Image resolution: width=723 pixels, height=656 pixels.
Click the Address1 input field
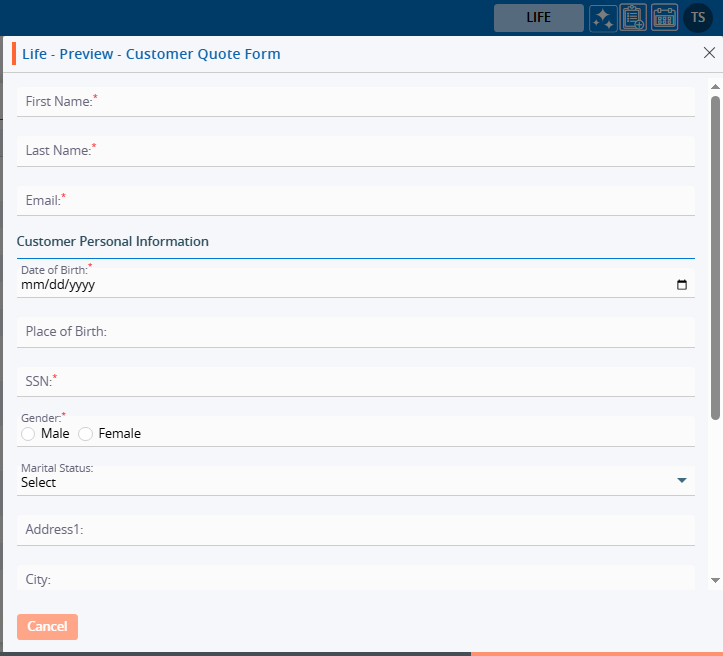(x=355, y=530)
